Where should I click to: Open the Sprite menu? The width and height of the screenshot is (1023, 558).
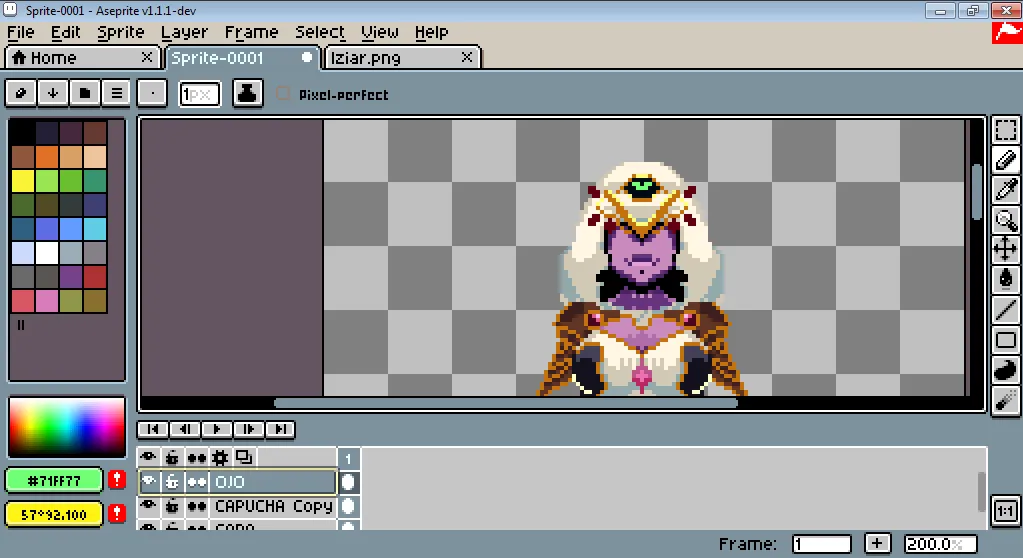pos(121,32)
